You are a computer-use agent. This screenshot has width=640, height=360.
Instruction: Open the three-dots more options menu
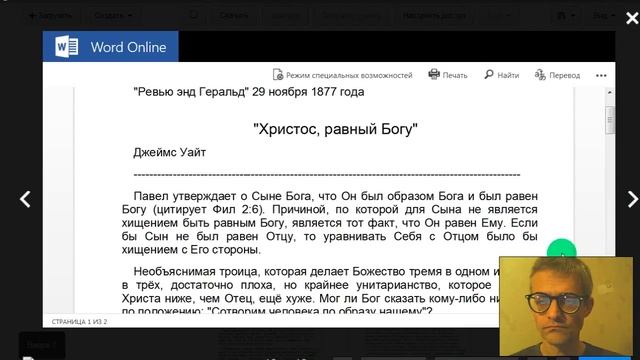click(601, 76)
